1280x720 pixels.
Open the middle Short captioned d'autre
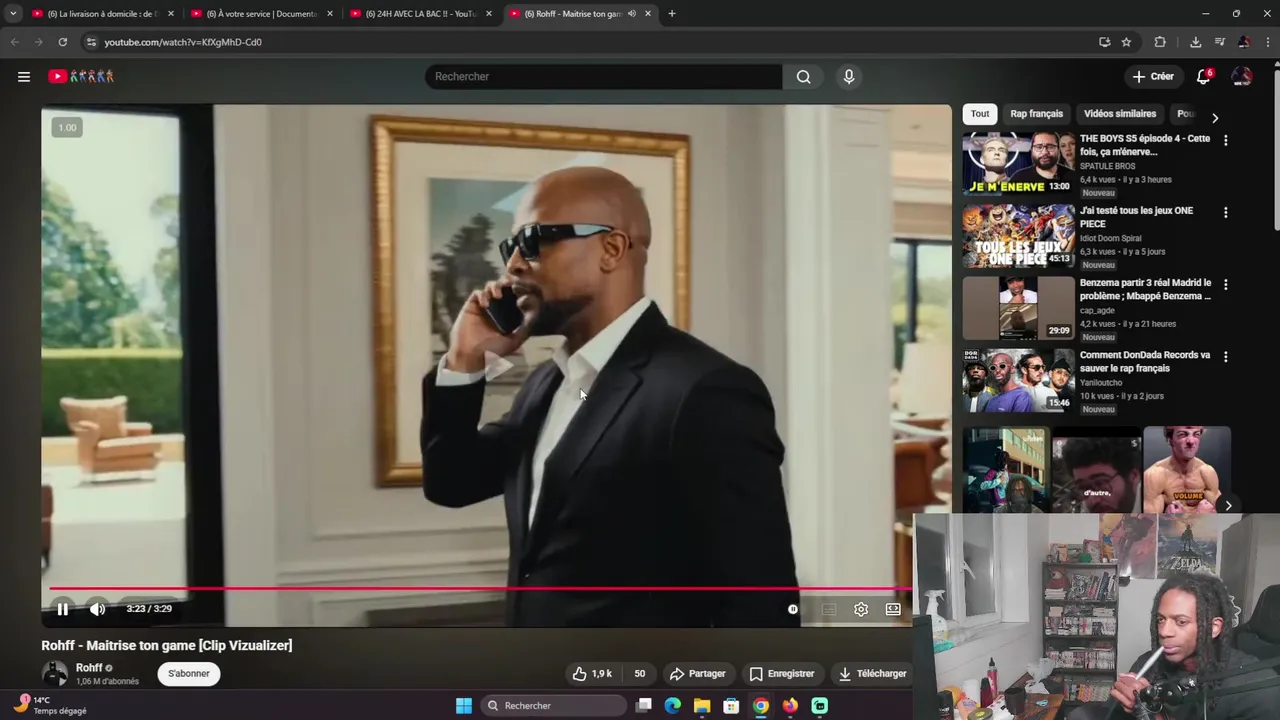[1096, 470]
